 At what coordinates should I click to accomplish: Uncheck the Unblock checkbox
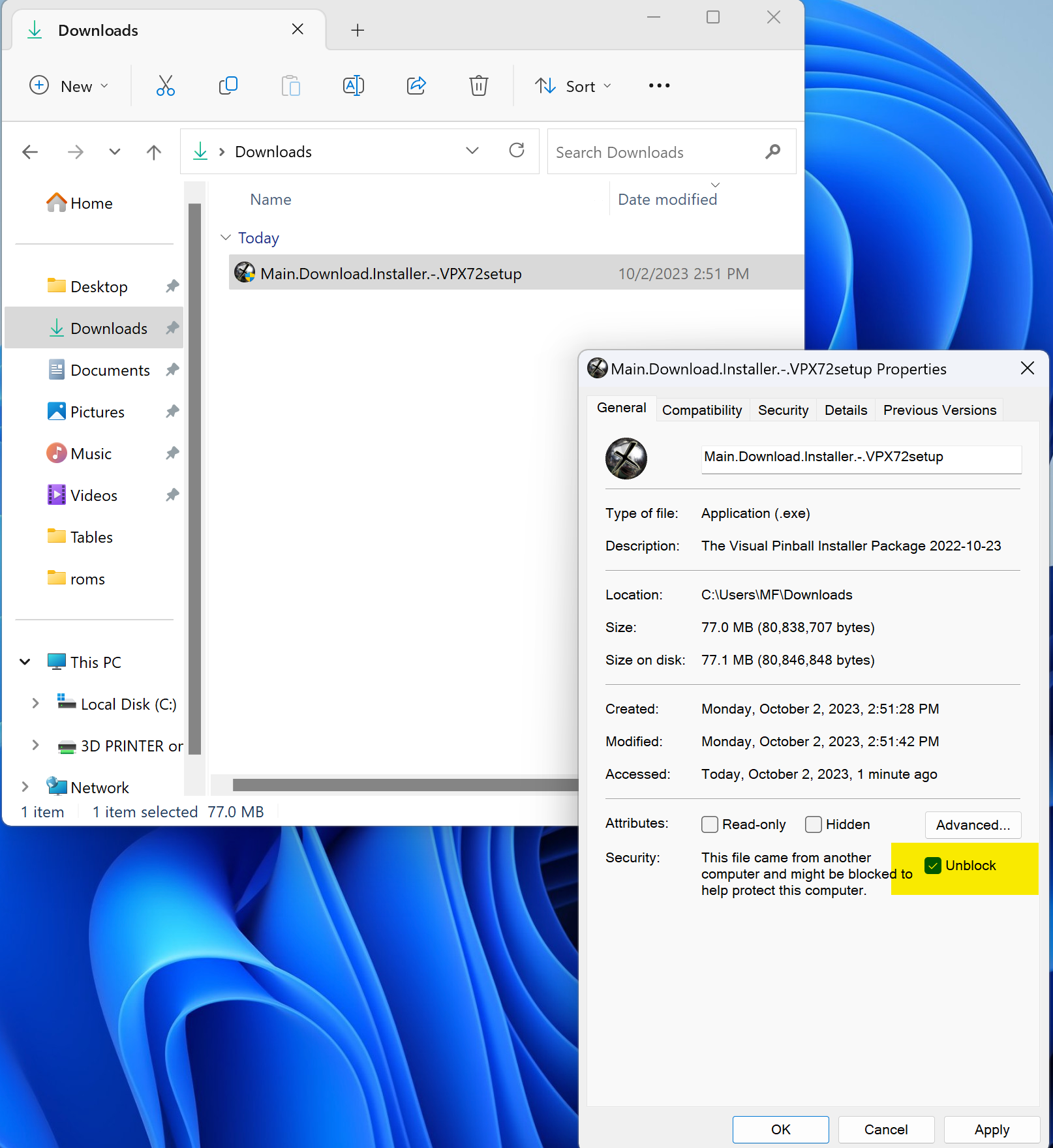tap(933, 866)
